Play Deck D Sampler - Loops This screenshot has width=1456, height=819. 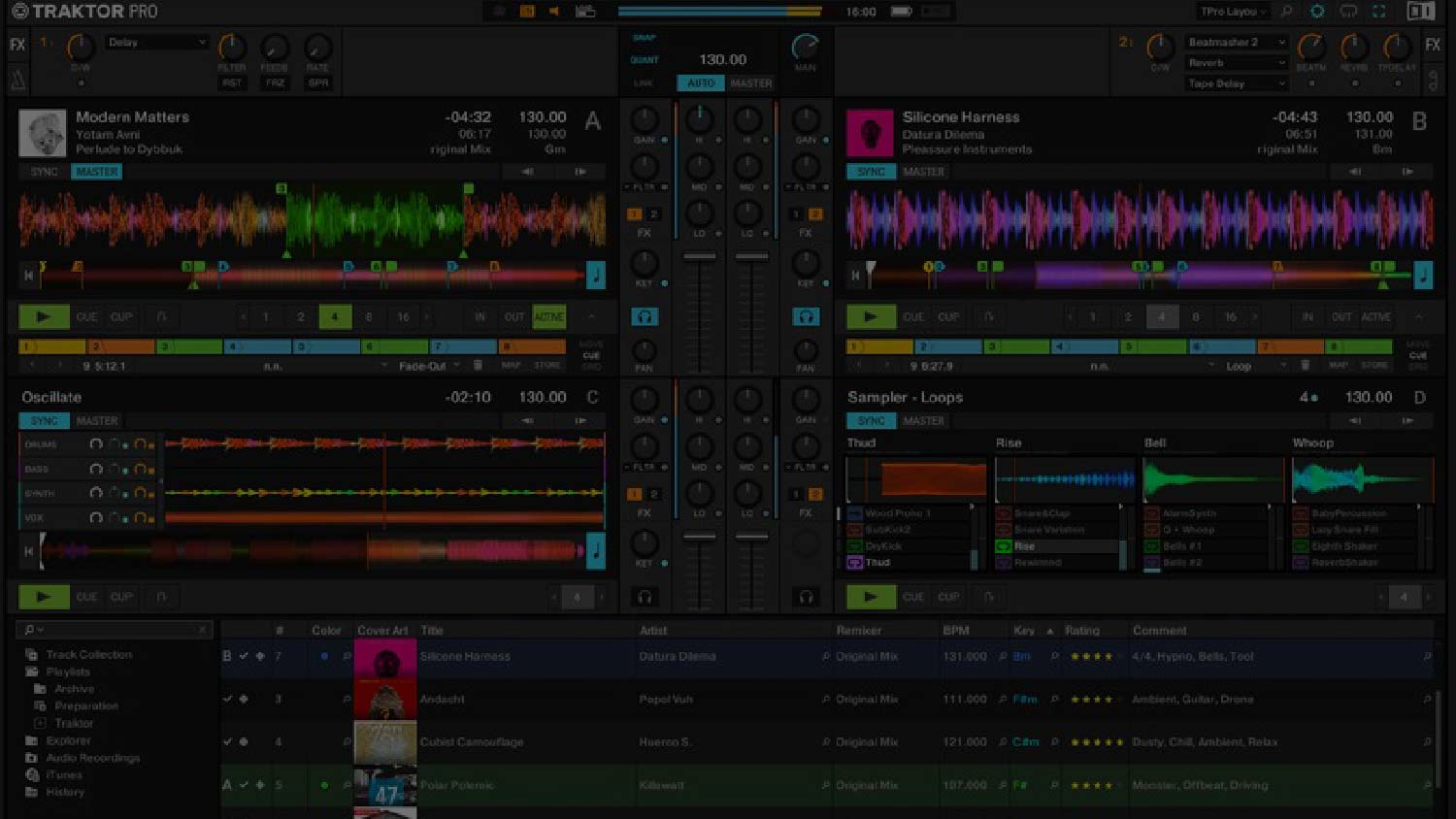[870, 597]
